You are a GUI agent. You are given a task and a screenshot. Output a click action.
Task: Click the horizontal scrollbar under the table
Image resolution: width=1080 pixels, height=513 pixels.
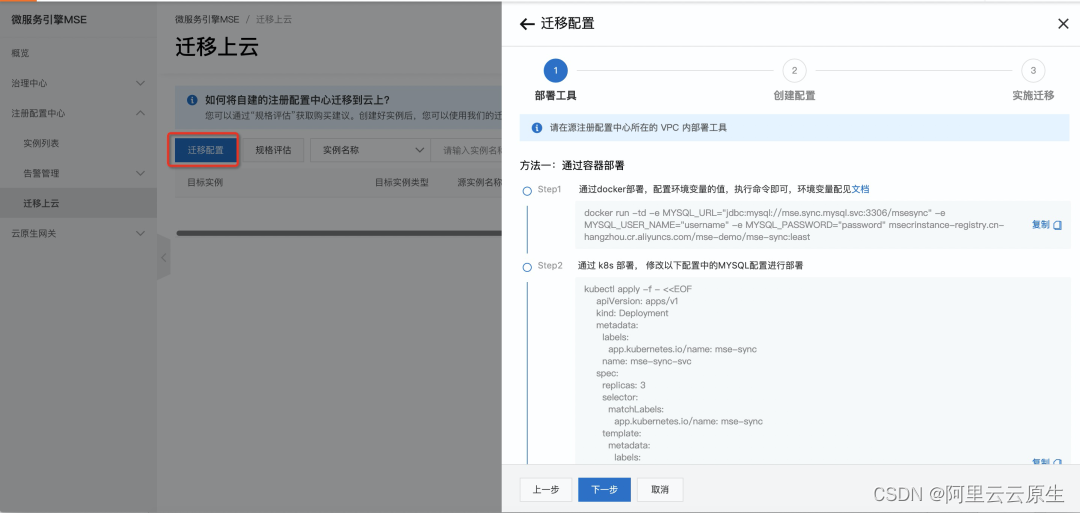[x=339, y=233]
